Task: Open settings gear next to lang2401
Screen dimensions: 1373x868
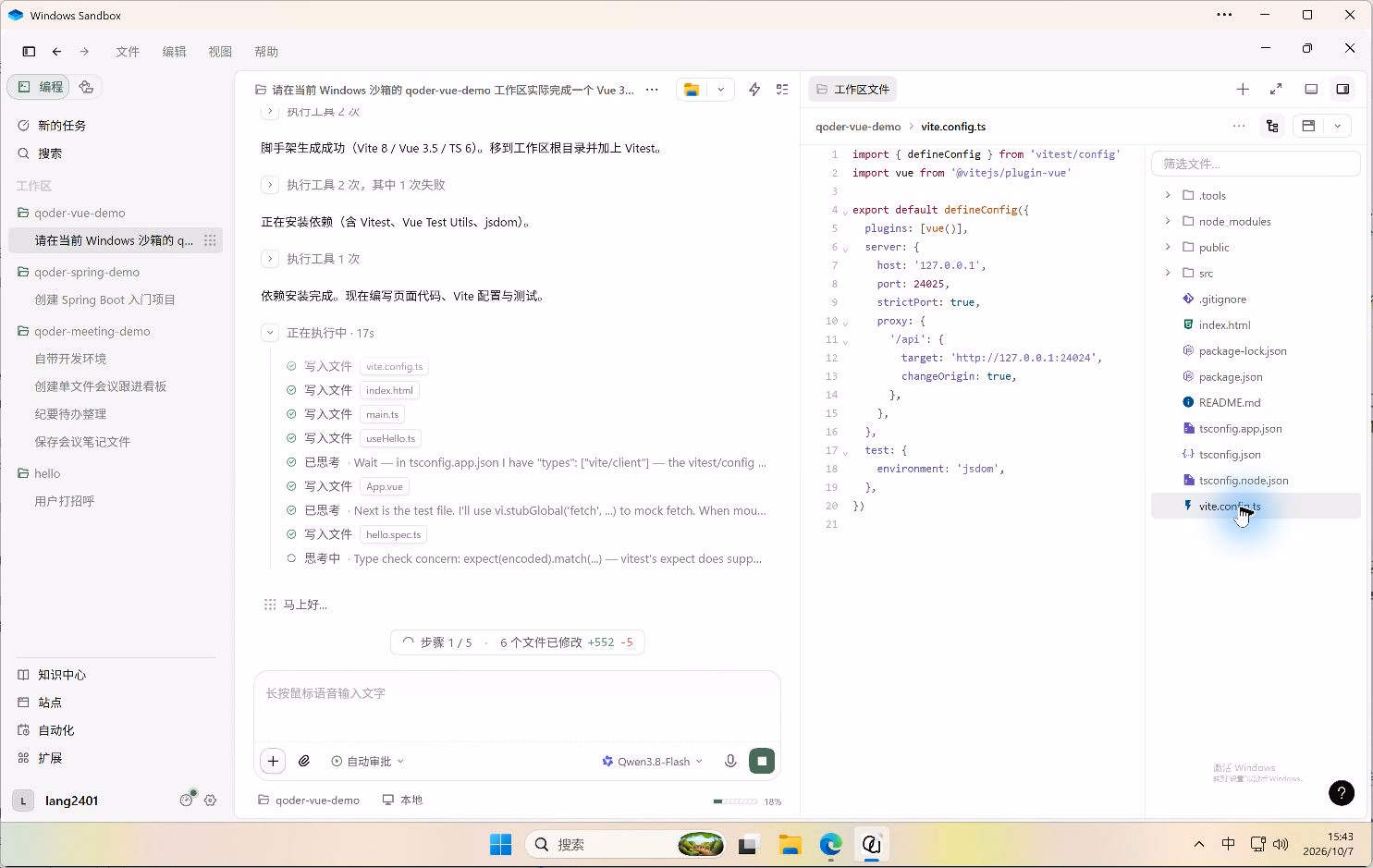Action: 211,801
